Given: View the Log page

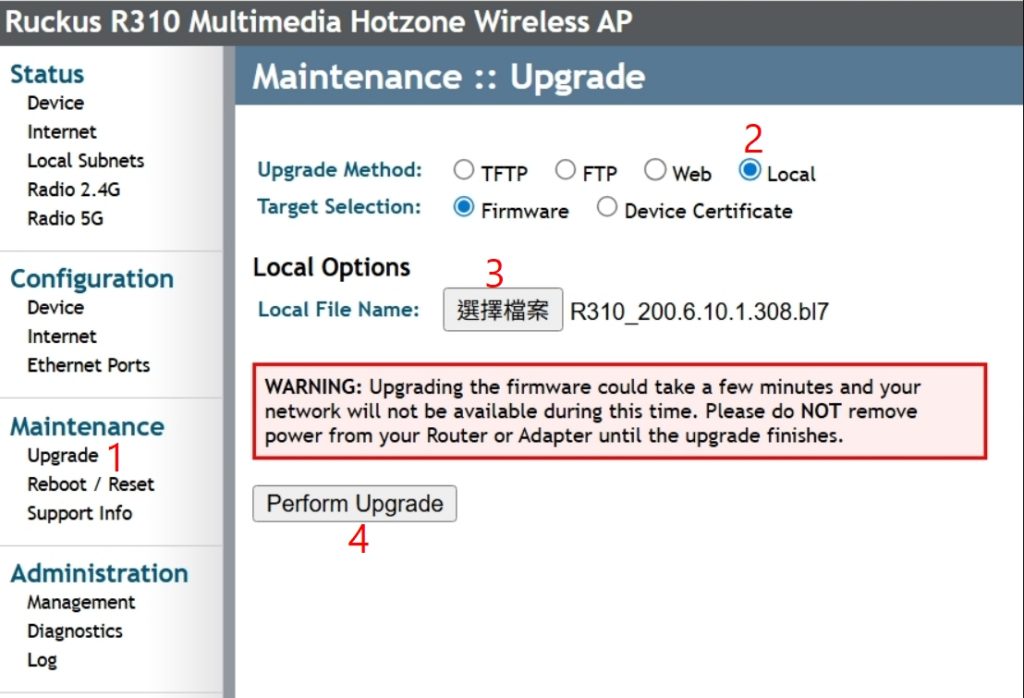Looking at the screenshot, I should pos(42,661).
